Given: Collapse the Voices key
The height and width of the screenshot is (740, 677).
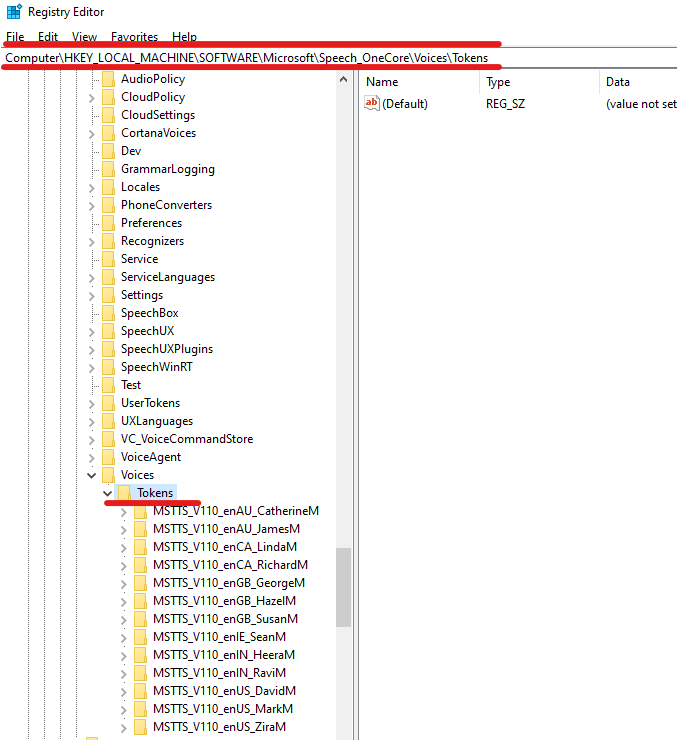Looking at the screenshot, I should (92, 475).
